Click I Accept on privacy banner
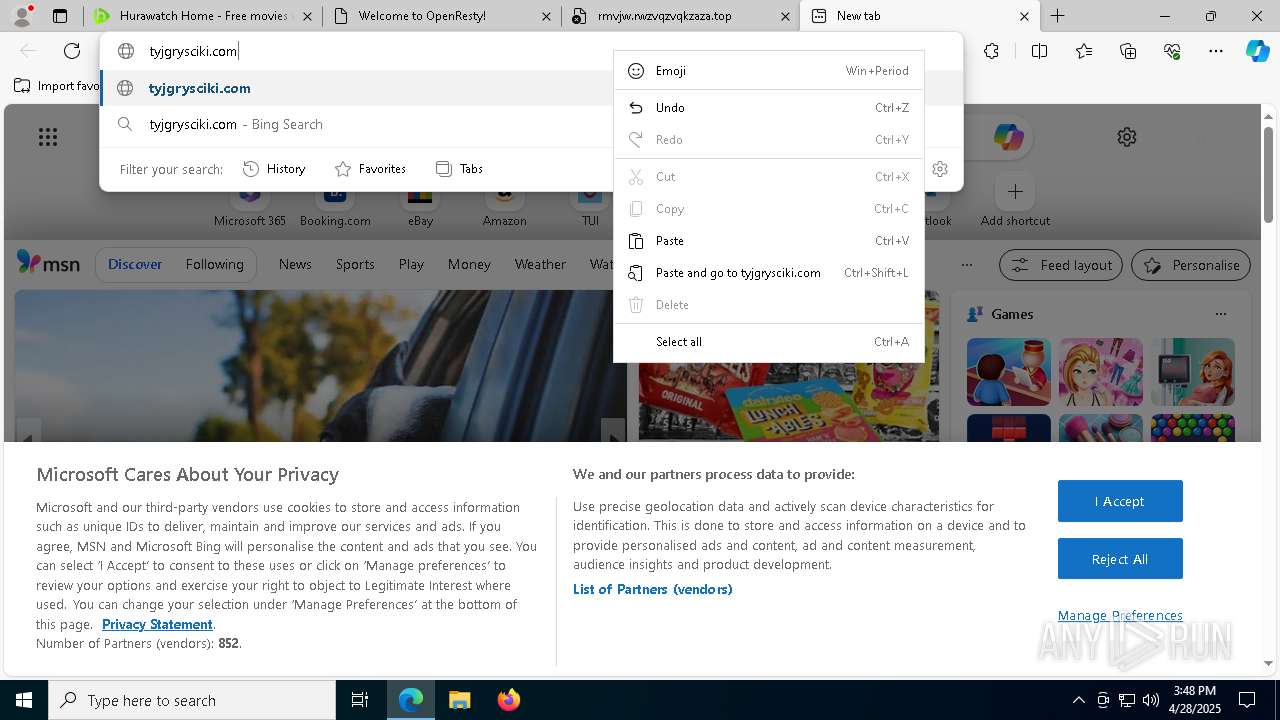Image resolution: width=1280 pixels, height=720 pixels. point(1120,501)
